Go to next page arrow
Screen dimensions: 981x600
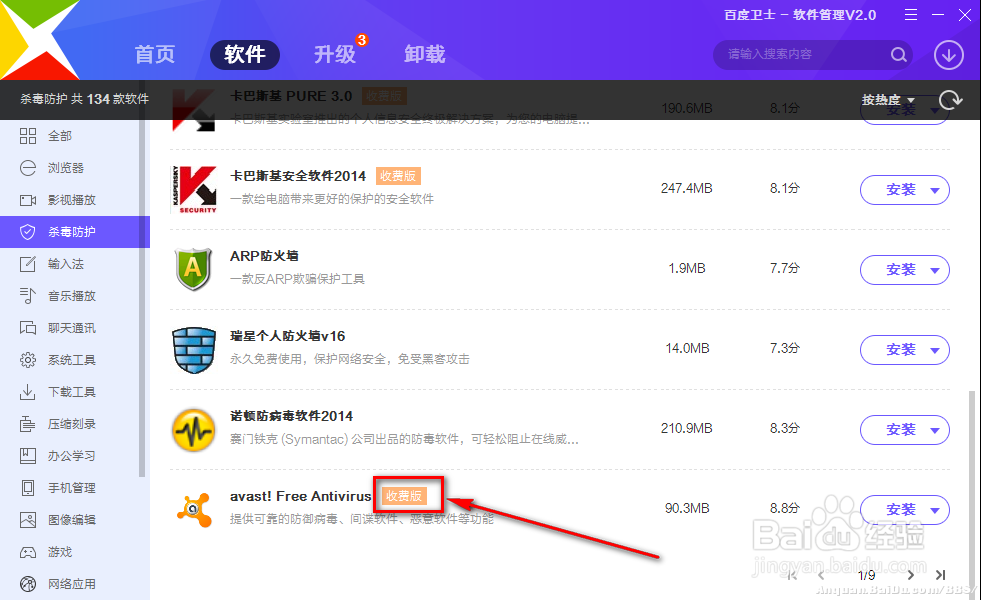pyautogui.click(x=911, y=575)
